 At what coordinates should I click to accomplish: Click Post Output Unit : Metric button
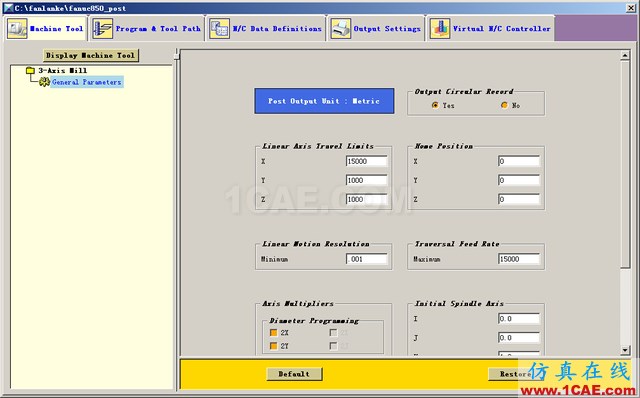(324, 101)
